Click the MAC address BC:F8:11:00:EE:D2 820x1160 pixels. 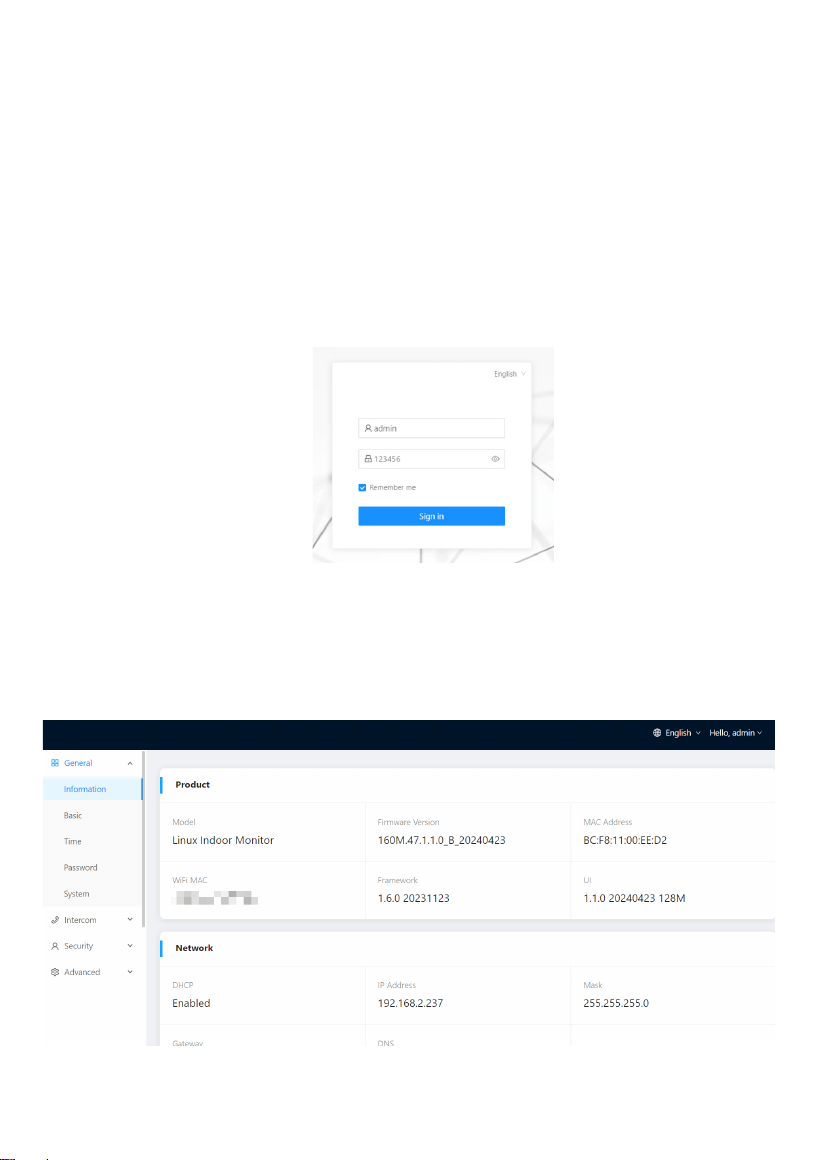pos(625,840)
